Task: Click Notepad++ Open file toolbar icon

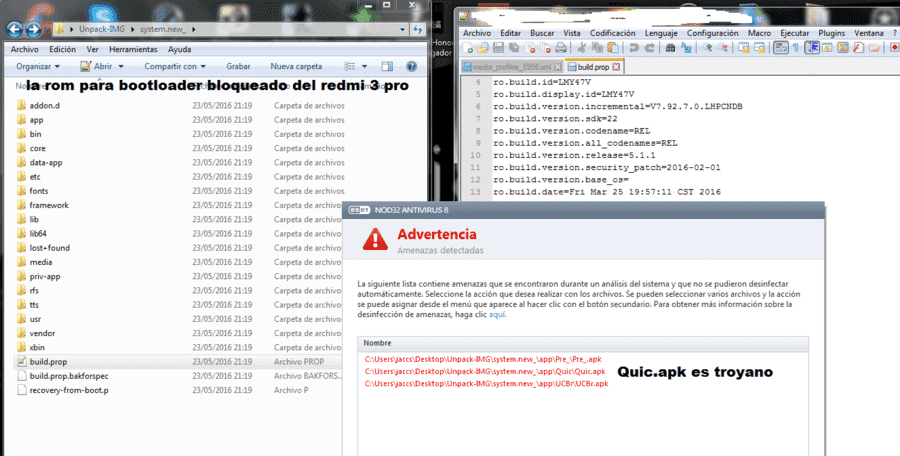Action: 483,48
